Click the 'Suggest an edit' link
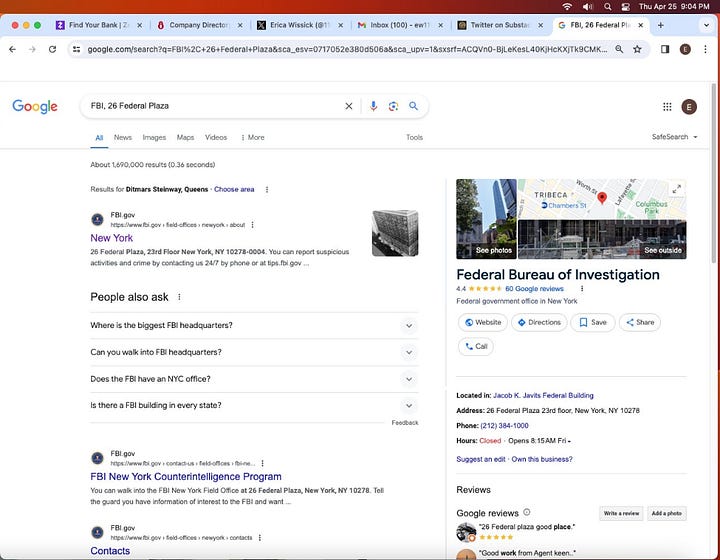 (x=480, y=459)
